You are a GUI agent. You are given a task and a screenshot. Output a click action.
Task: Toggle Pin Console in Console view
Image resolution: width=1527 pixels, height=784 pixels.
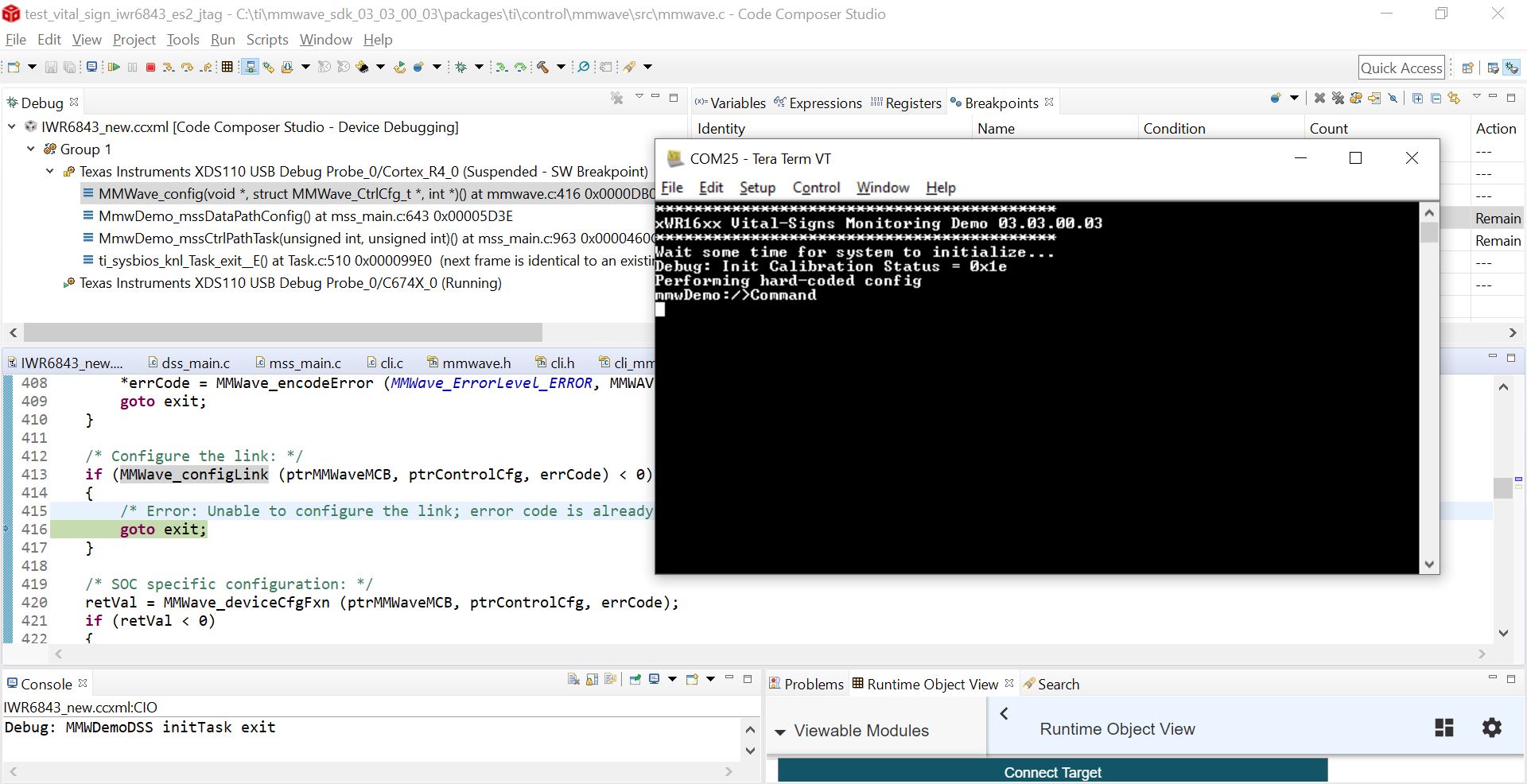pos(635,679)
